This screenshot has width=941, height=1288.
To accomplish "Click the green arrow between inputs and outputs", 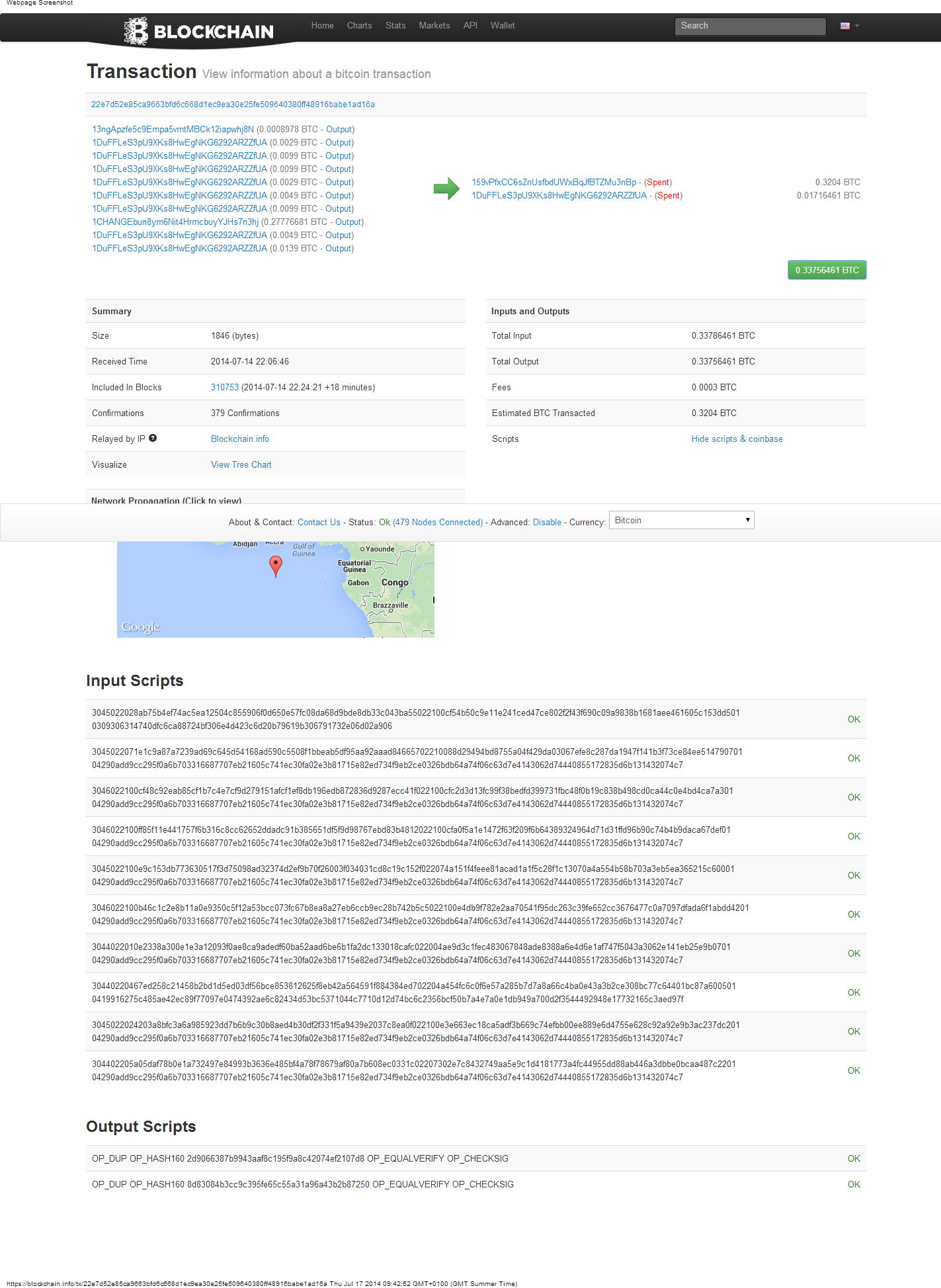I will pos(446,189).
